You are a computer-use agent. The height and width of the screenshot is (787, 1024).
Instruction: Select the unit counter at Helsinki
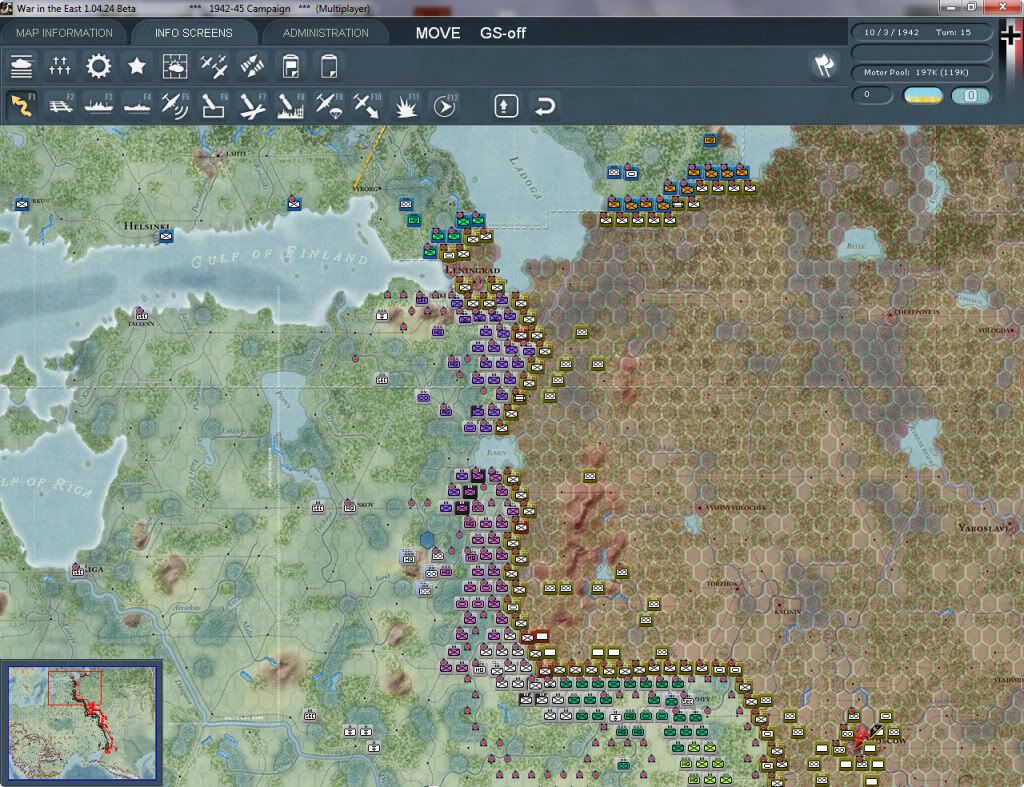click(166, 236)
